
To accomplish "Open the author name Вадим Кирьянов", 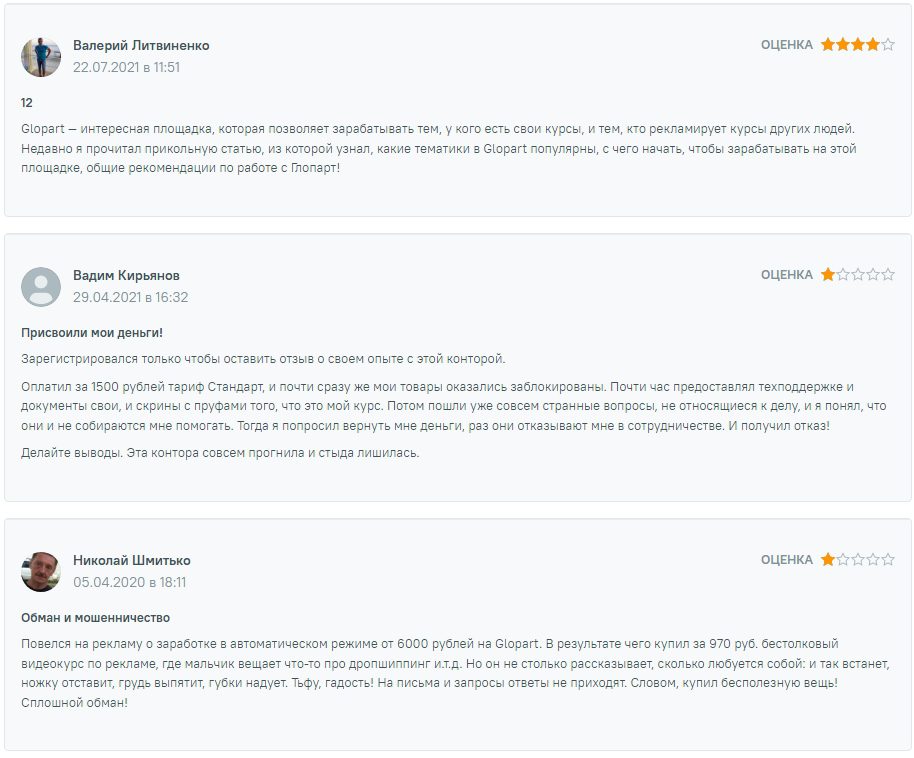I will click(126, 276).
